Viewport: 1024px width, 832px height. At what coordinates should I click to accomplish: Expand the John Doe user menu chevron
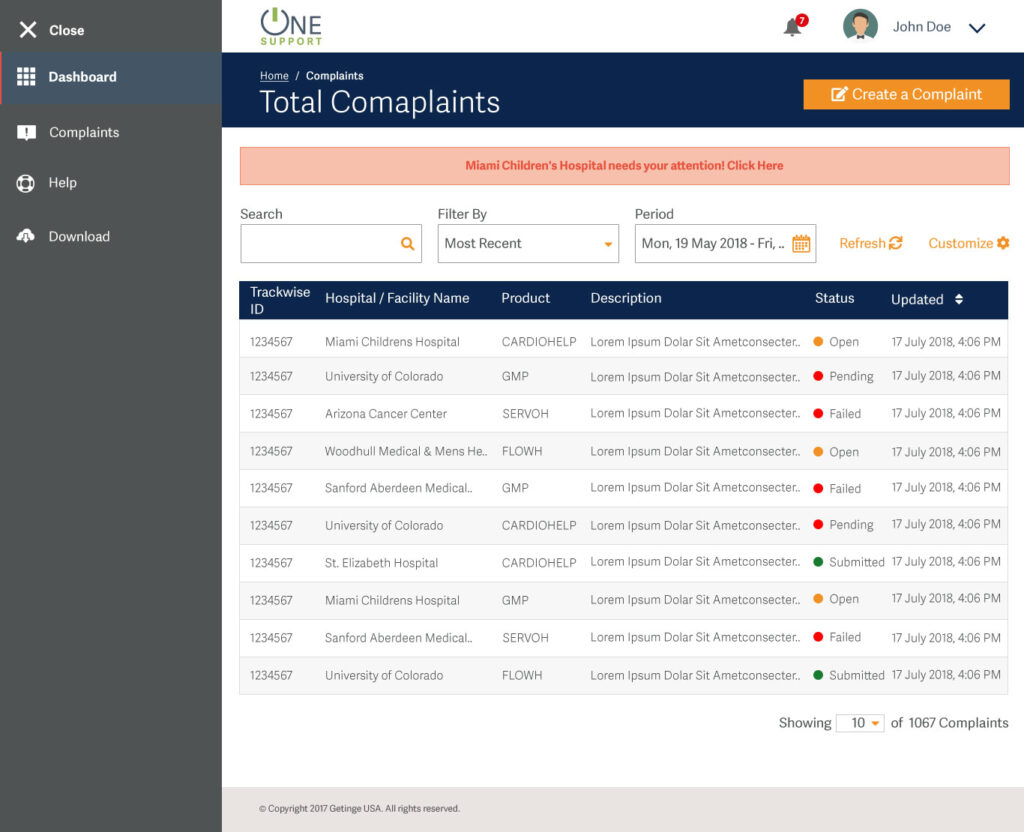977,28
